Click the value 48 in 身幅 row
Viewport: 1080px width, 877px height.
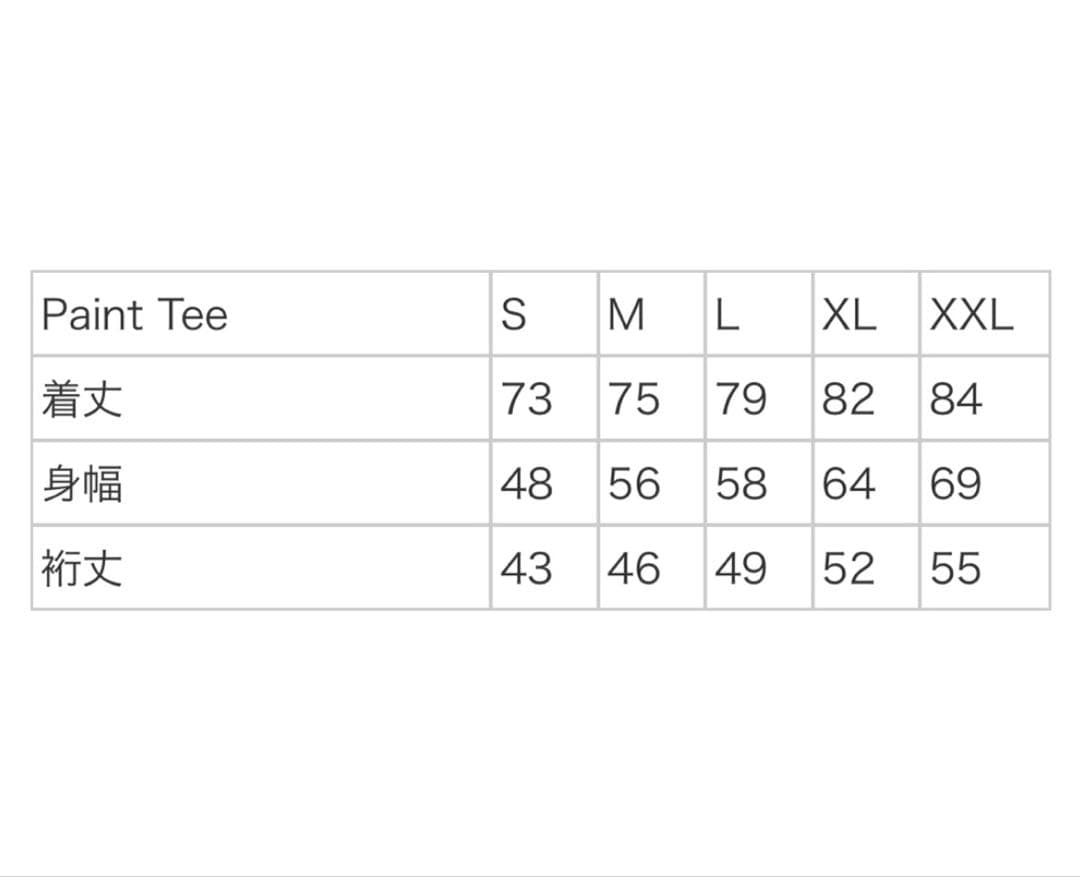[x=526, y=483]
